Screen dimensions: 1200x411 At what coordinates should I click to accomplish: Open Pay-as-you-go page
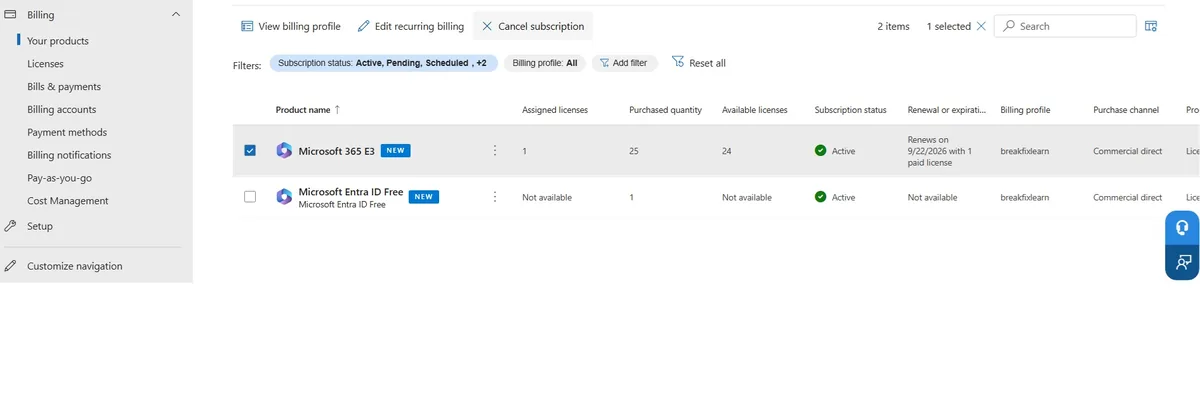click(x=60, y=178)
